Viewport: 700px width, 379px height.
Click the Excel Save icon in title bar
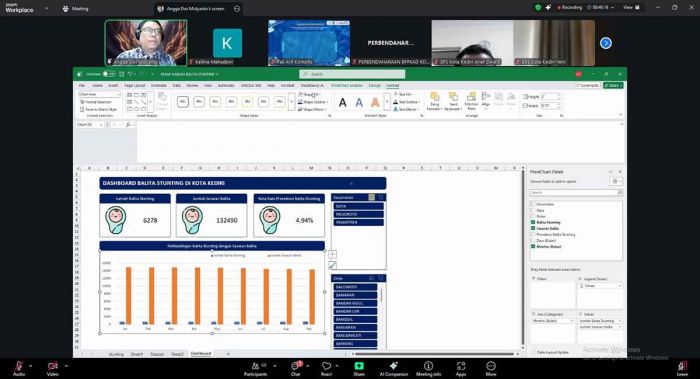click(x=121, y=74)
